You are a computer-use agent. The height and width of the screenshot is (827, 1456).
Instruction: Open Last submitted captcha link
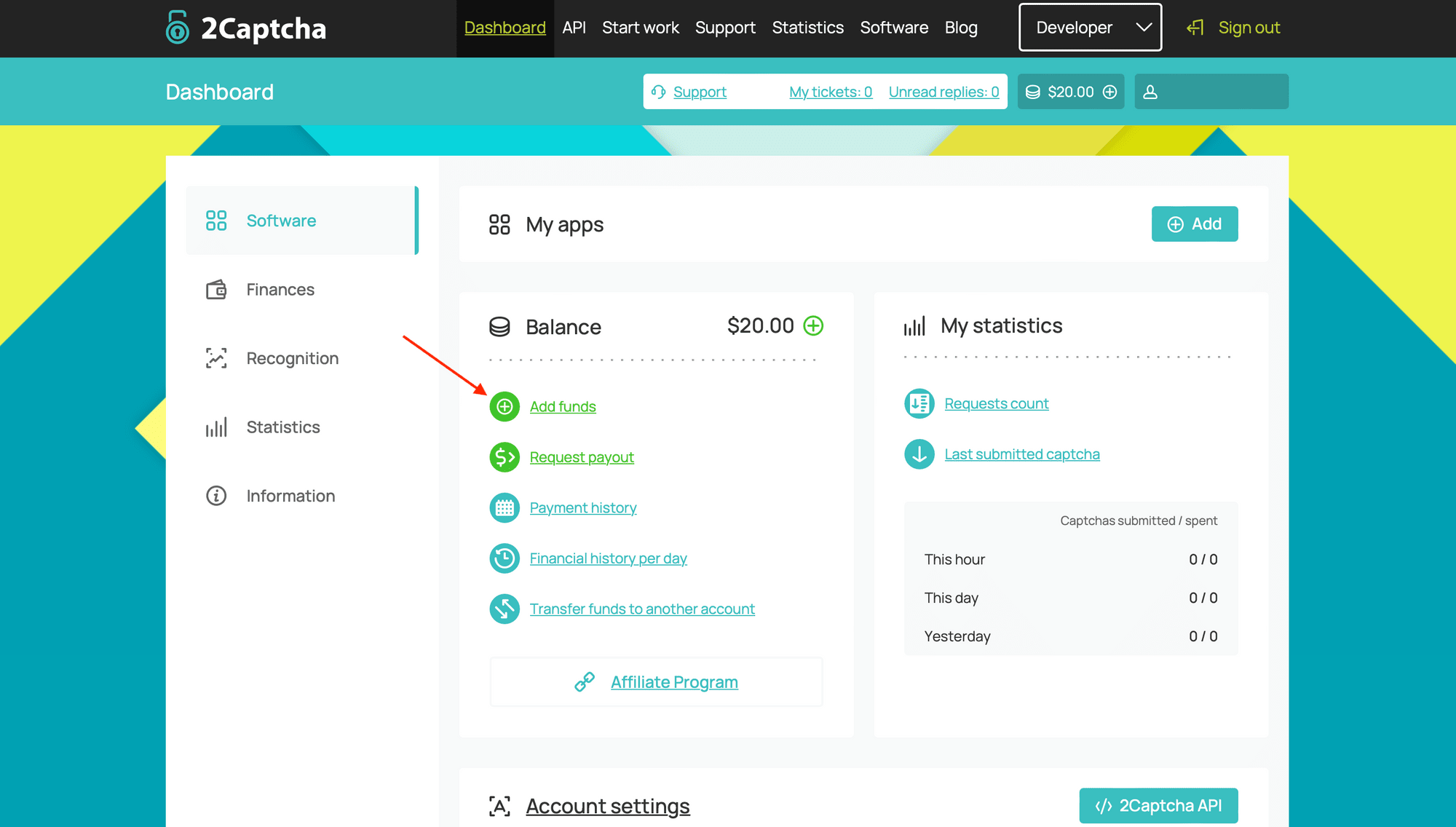point(1022,454)
